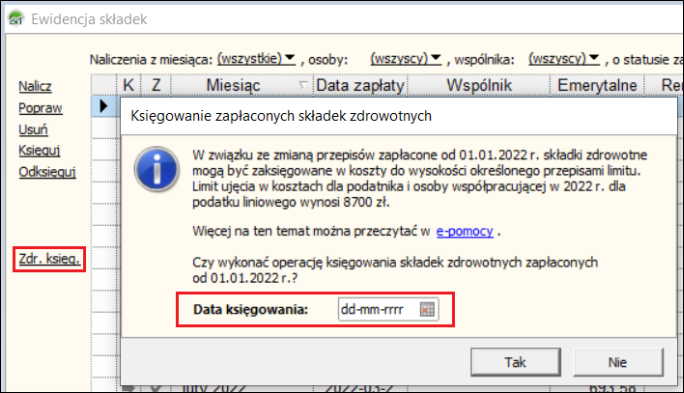Image resolution: width=684 pixels, height=393 pixels.
Task: Click the Wspólnik column header
Action: (x=479, y=85)
